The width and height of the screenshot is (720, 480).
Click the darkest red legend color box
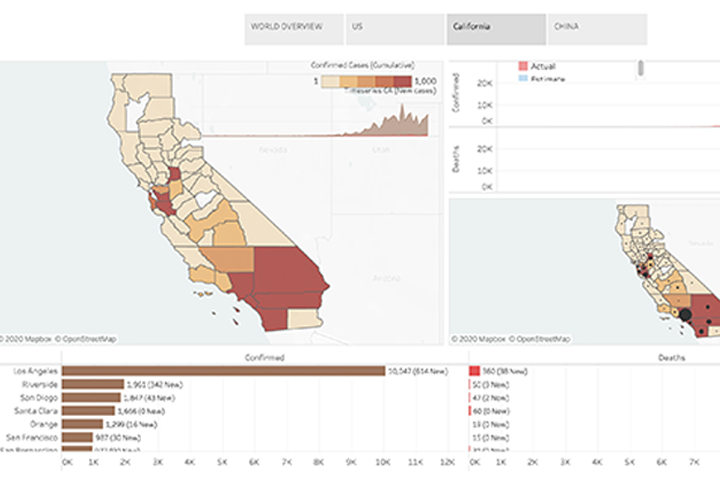click(403, 81)
